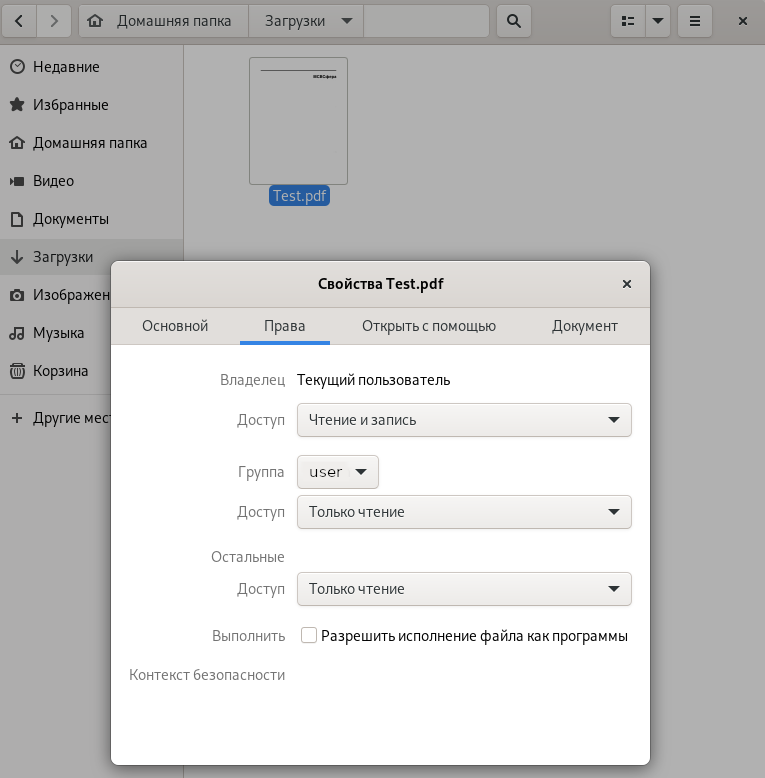Image resolution: width=765 pixels, height=778 pixels.
Task: Click the Домашняя папка path button
Action: [162, 21]
